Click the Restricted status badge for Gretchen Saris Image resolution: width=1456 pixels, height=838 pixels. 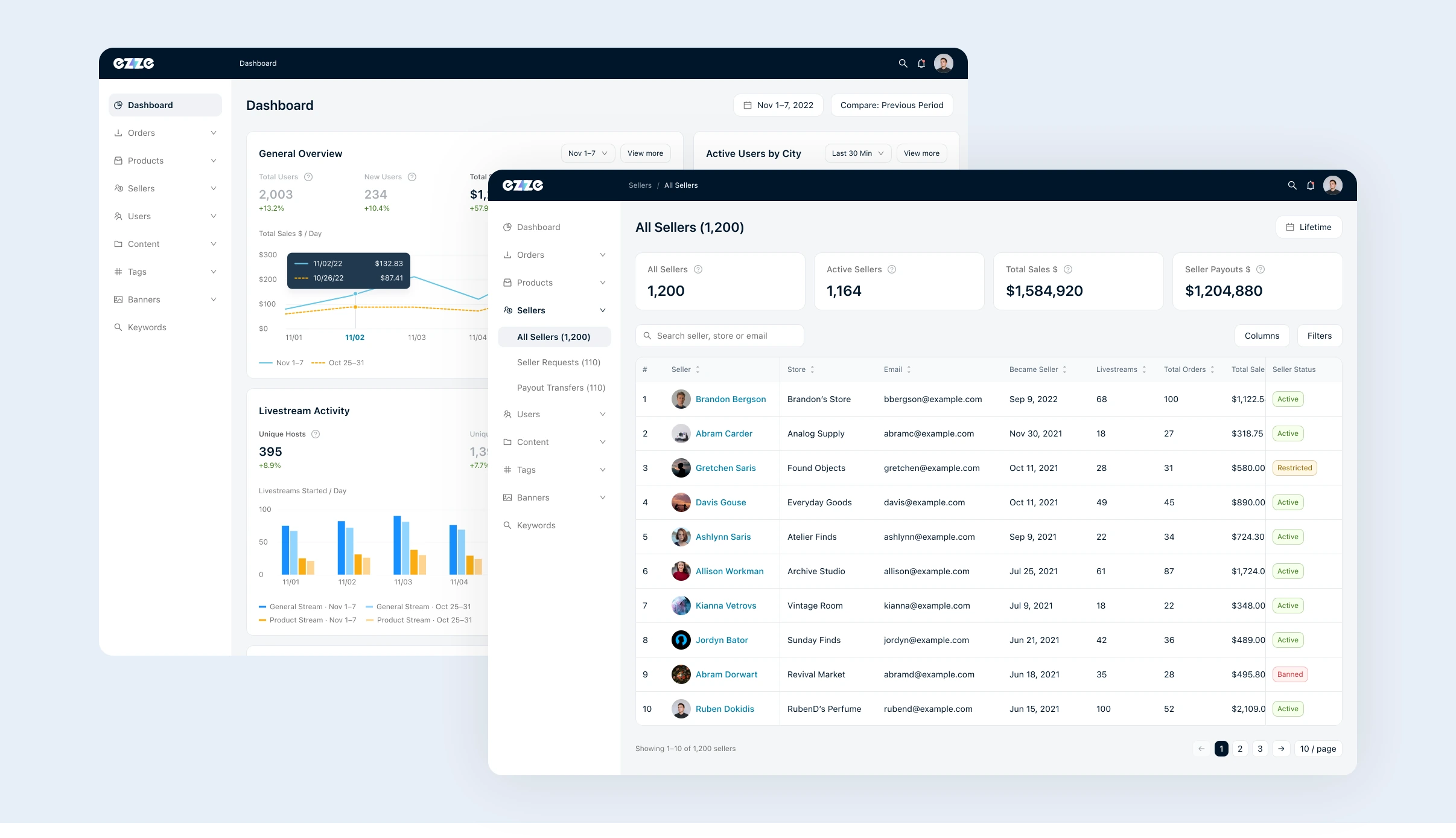click(x=1294, y=468)
